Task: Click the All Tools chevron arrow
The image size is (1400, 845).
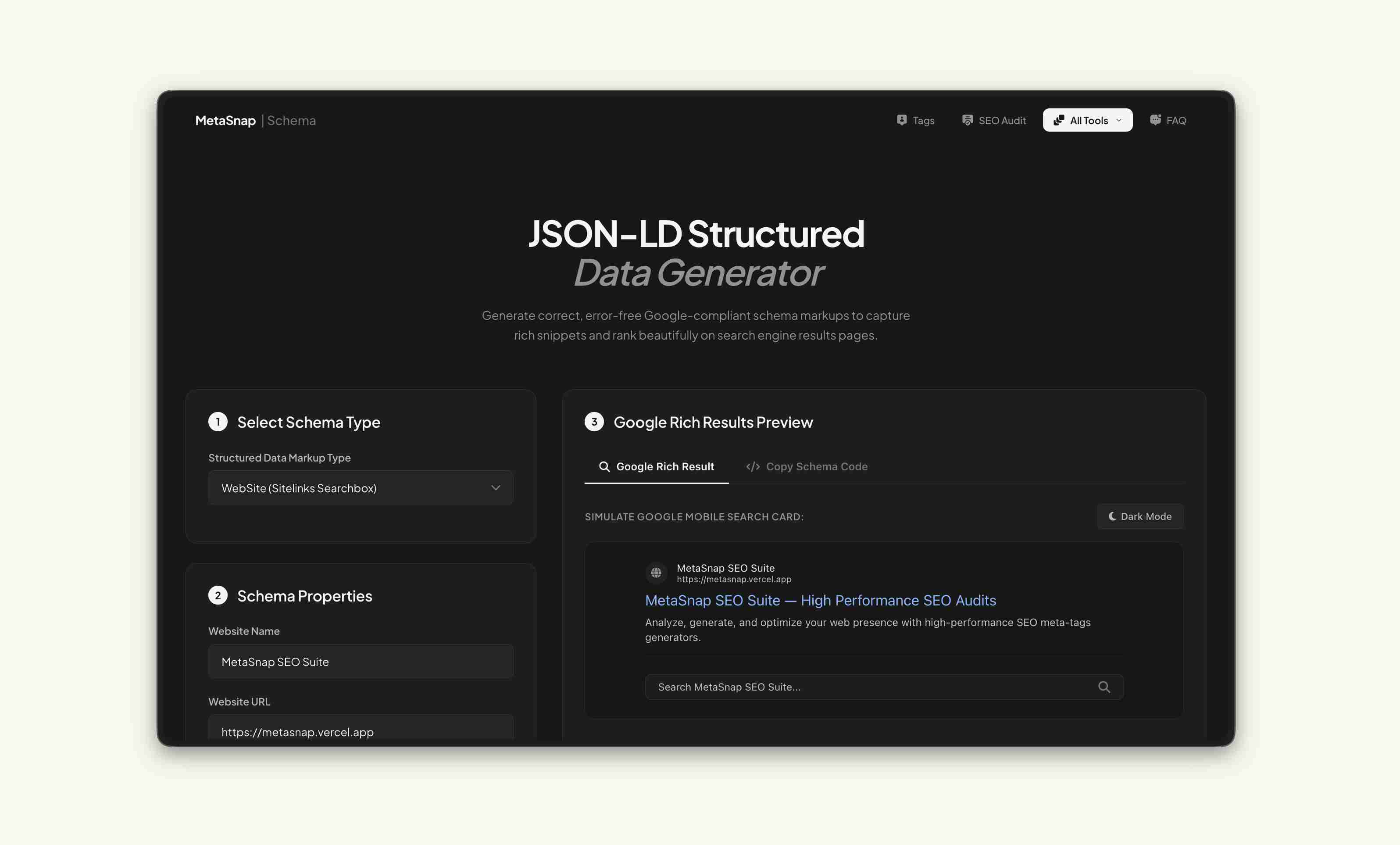Action: tap(1119, 121)
